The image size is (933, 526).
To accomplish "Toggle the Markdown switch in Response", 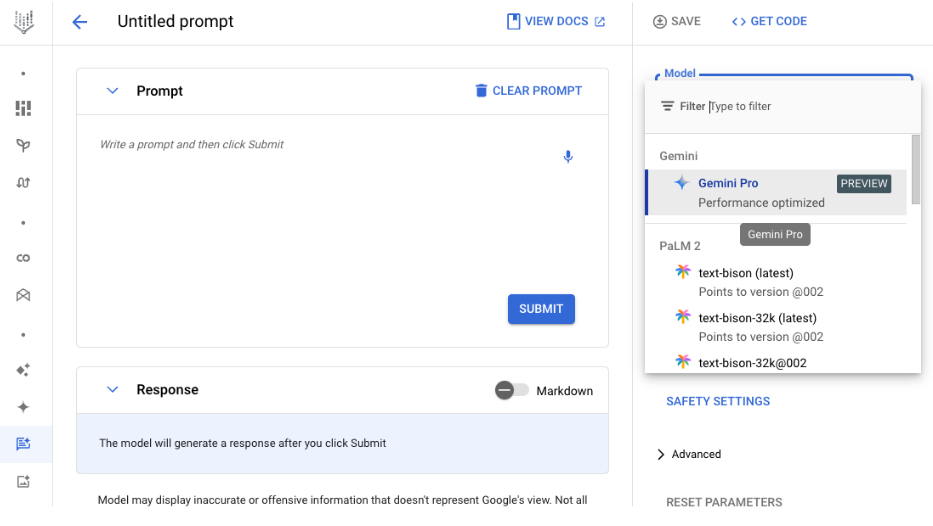I will click(512, 390).
